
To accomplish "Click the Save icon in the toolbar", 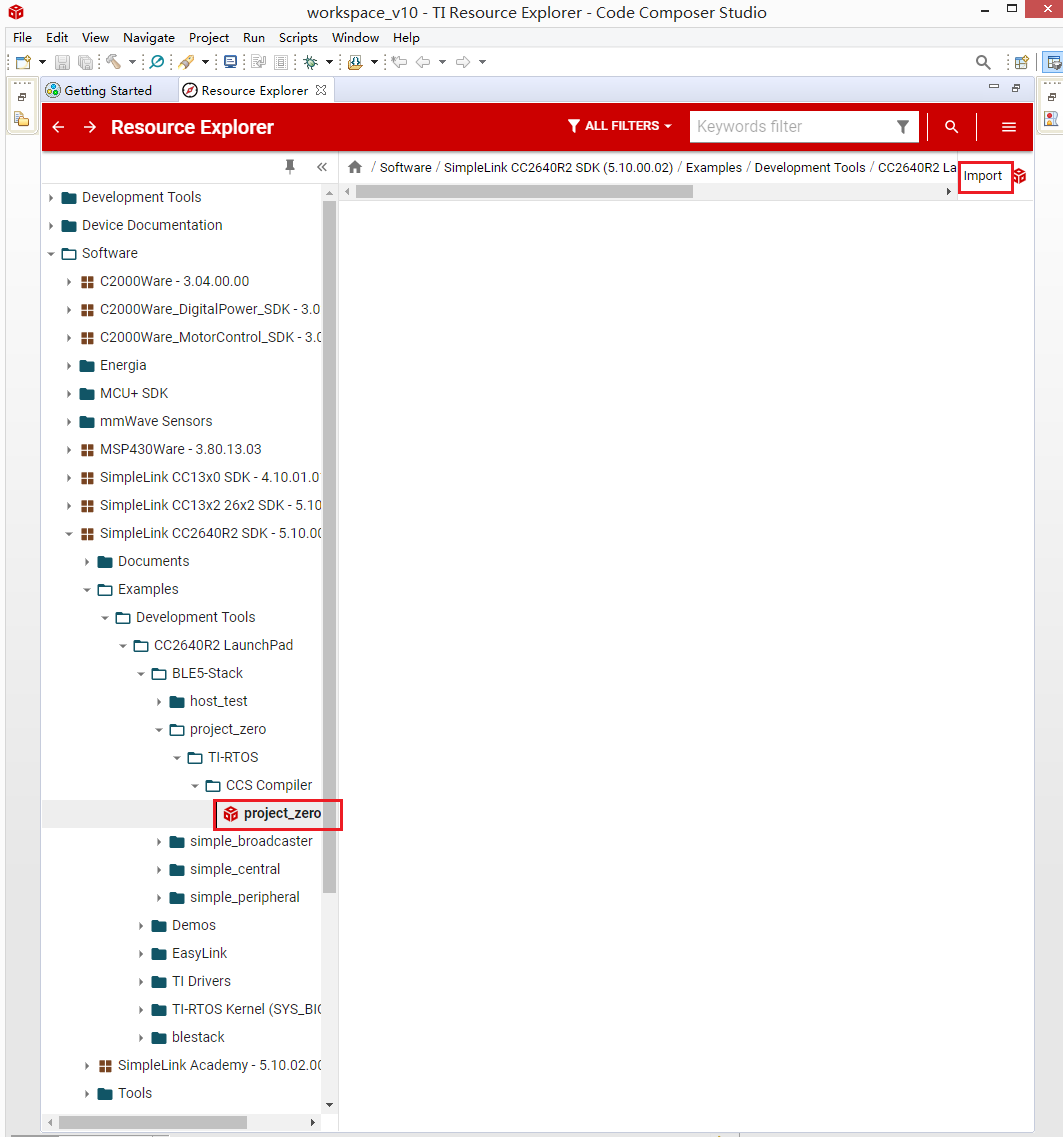I will pyautogui.click(x=62, y=62).
